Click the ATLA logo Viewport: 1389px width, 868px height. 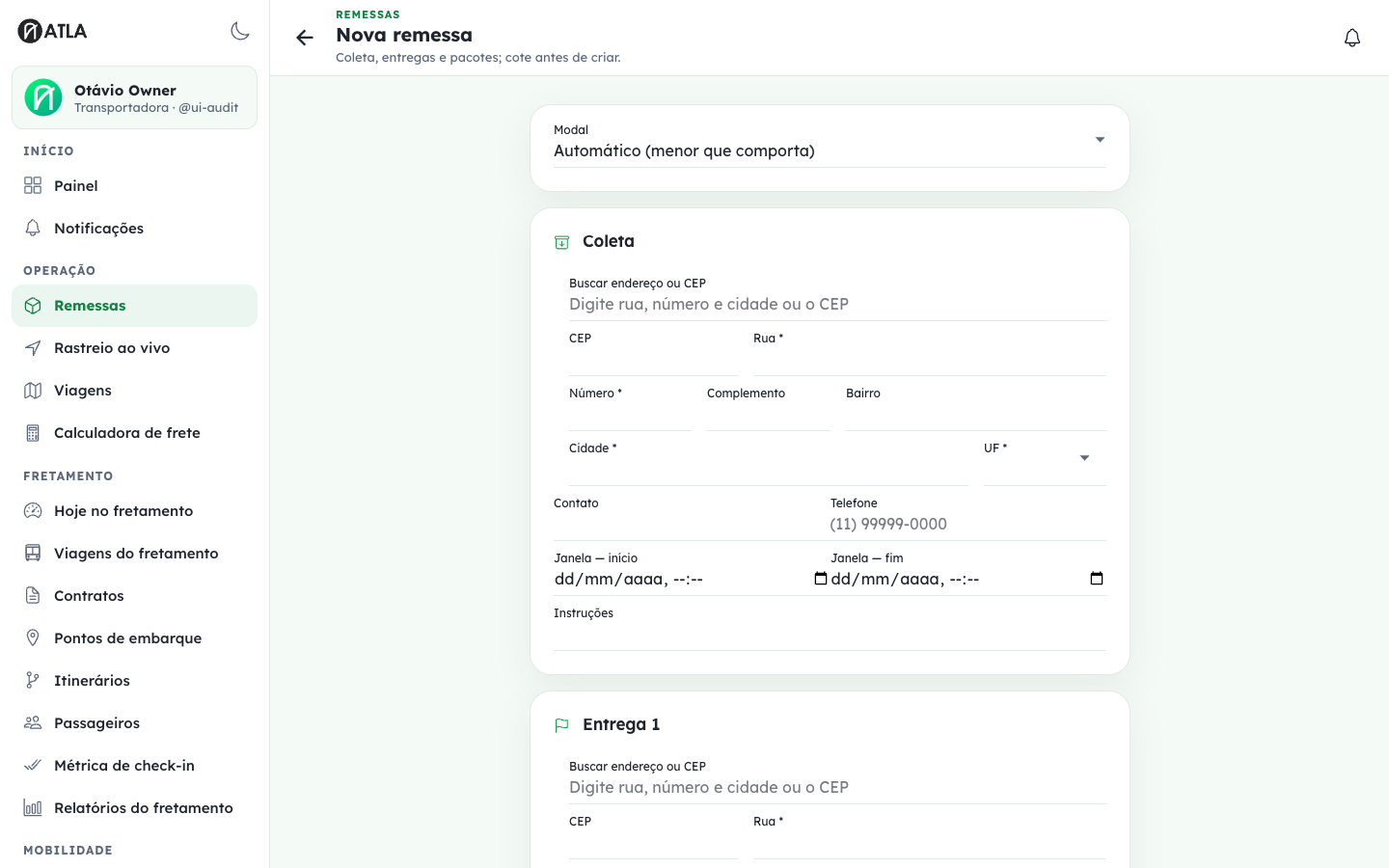pyautogui.click(x=53, y=31)
